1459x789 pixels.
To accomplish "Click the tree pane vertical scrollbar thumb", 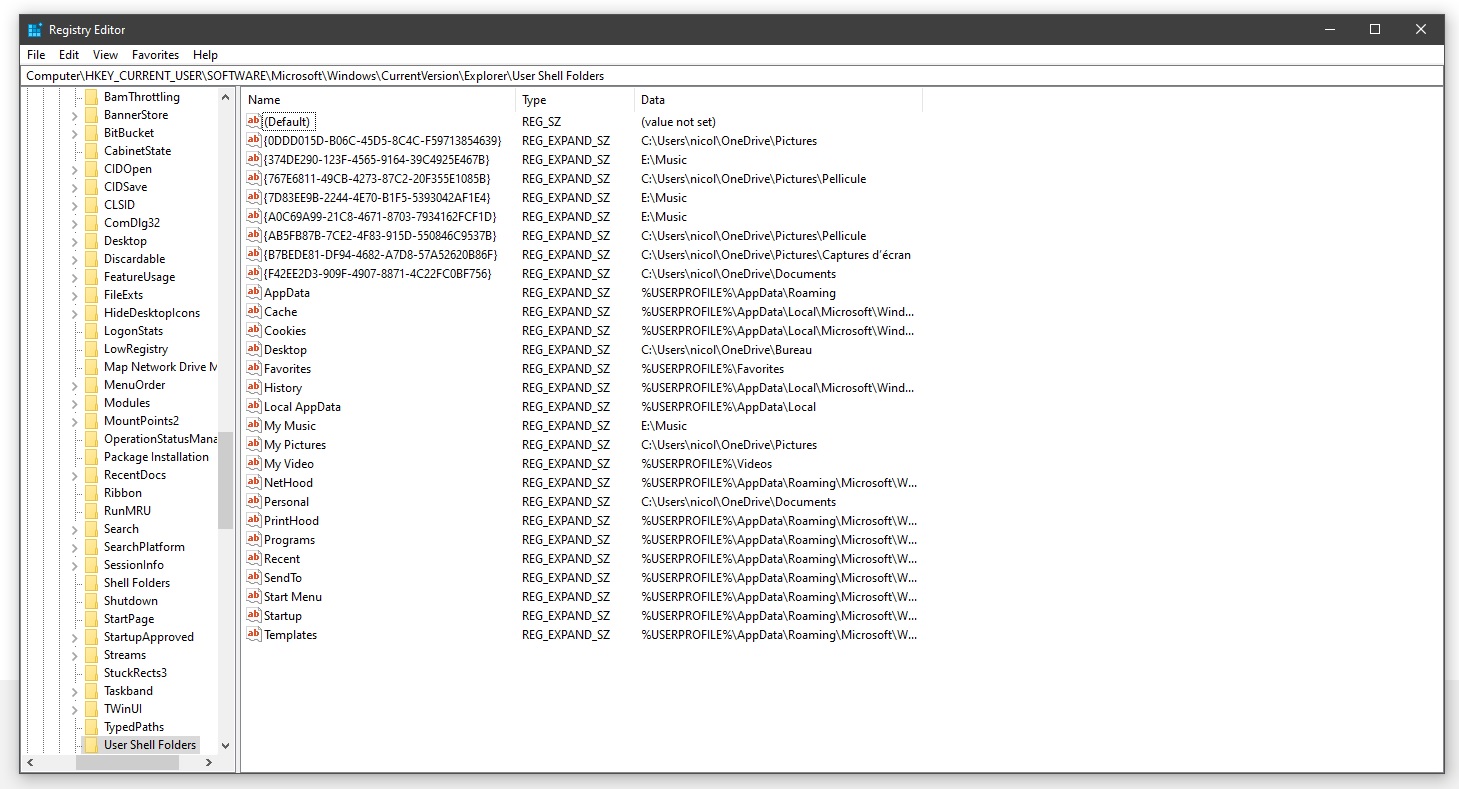I will coord(225,481).
